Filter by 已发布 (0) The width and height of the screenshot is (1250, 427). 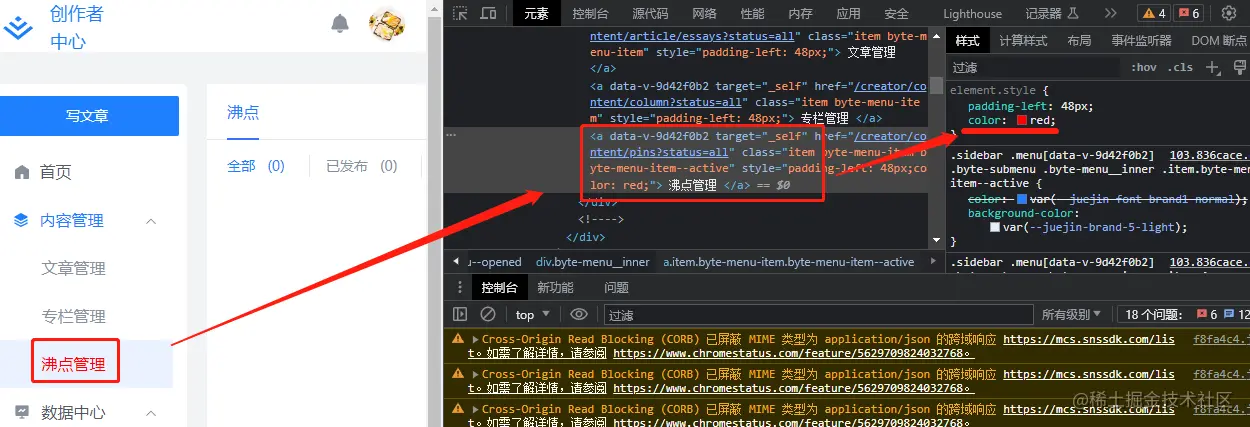point(362,166)
